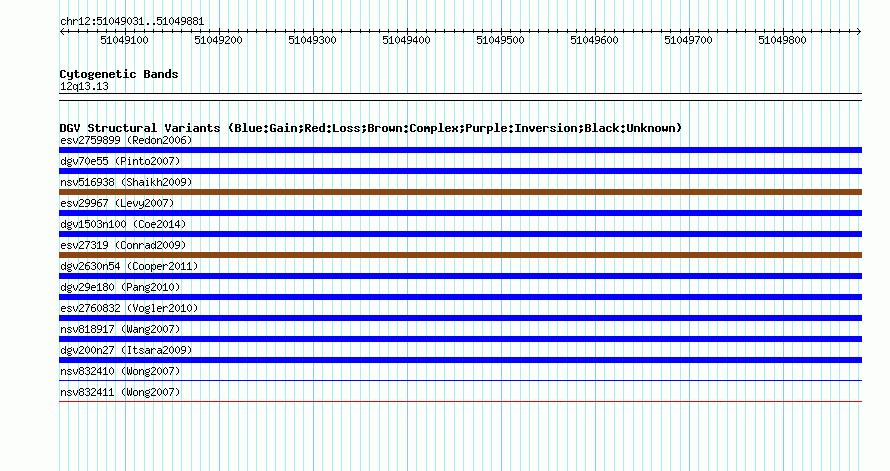Select the blue bar for dgv70e55

[x=460, y=171]
